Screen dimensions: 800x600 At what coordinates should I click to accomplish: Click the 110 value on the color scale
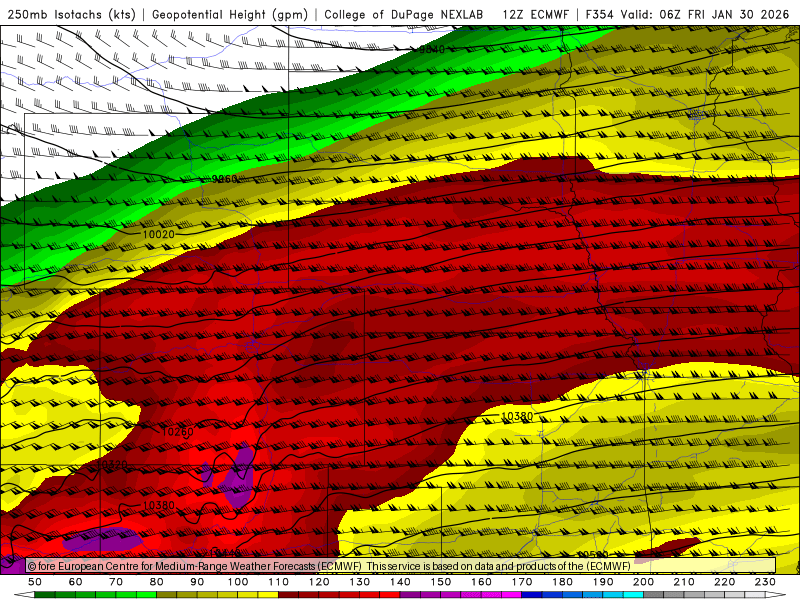279,582
